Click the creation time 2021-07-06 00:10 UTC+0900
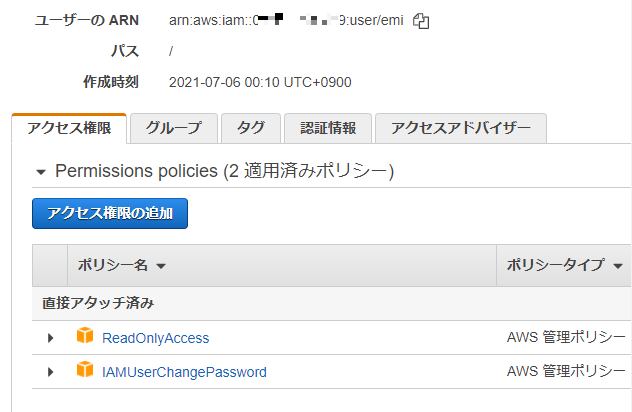This screenshot has height=412, width=632. [x=260, y=82]
